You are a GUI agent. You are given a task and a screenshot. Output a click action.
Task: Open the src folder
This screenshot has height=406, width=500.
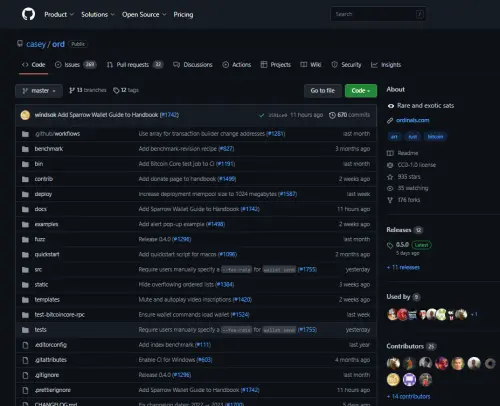pyautogui.click(x=38, y=269)
